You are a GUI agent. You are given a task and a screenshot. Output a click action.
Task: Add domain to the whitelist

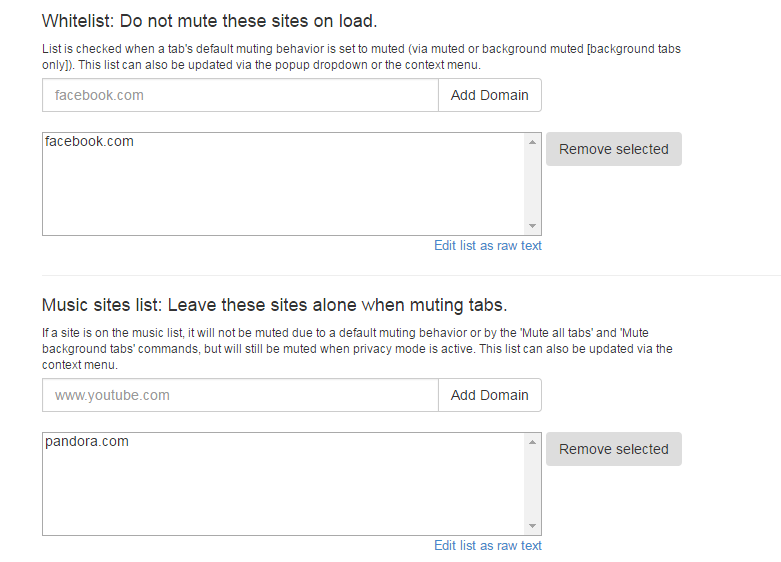pyautogui.click(x=490, y=95)
